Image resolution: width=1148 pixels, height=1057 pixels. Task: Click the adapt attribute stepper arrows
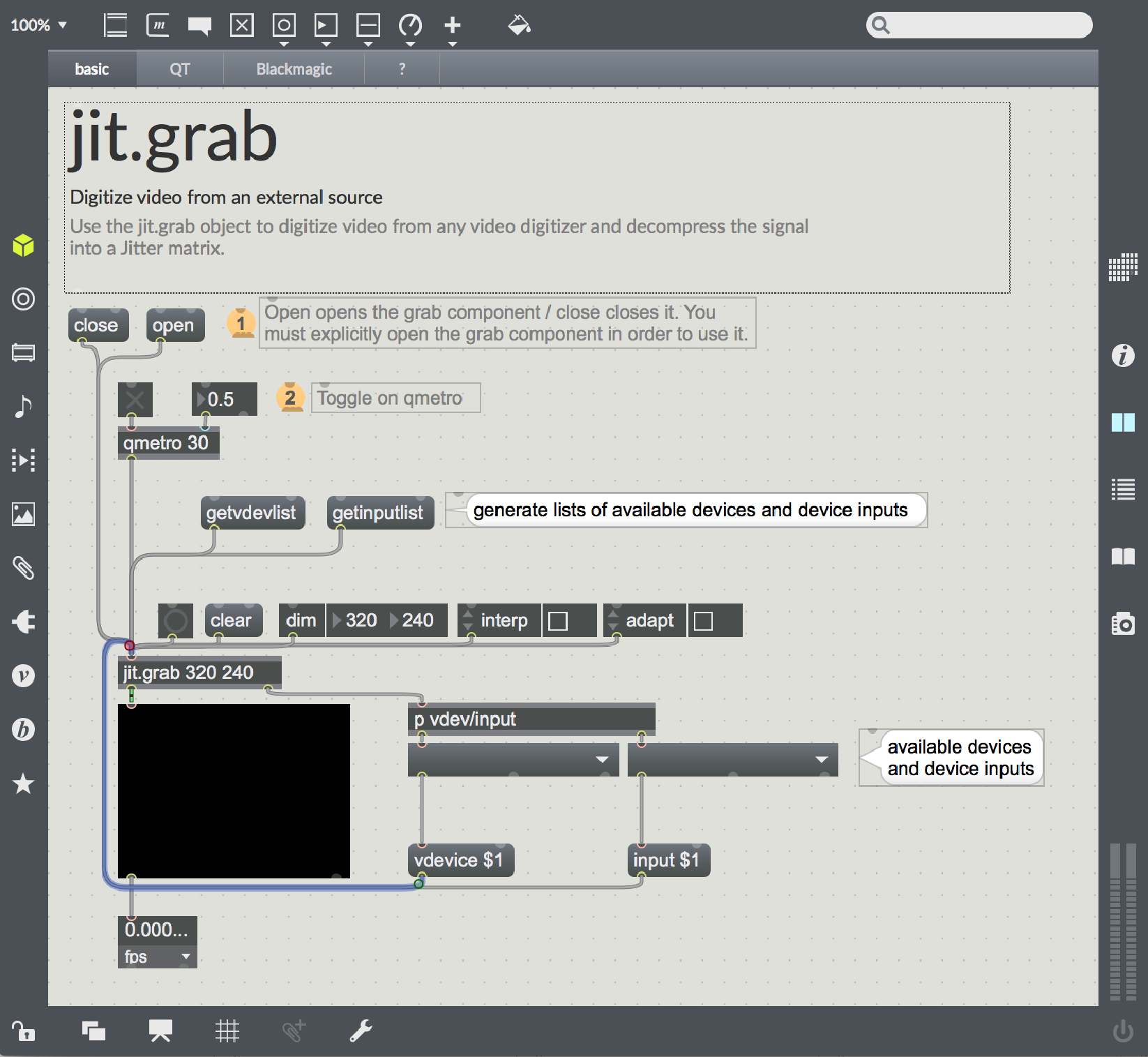click(x=613, y=620)
